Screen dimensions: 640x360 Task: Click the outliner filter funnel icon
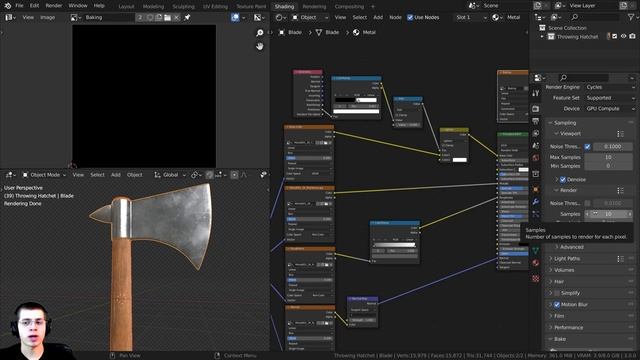pyautogui.click(x=631, y=17)
